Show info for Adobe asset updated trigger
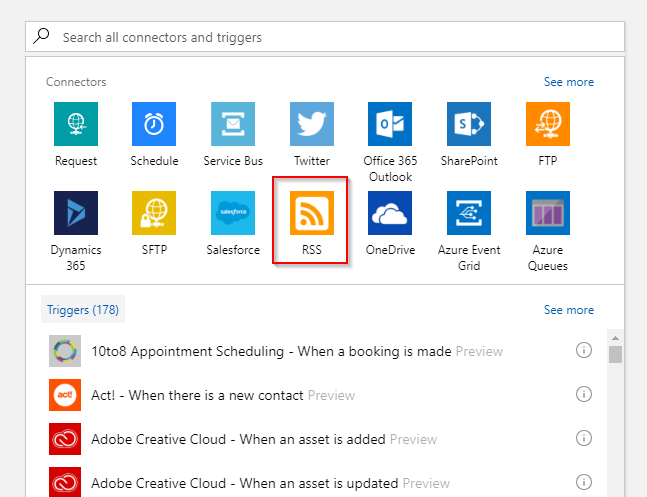 583,482
